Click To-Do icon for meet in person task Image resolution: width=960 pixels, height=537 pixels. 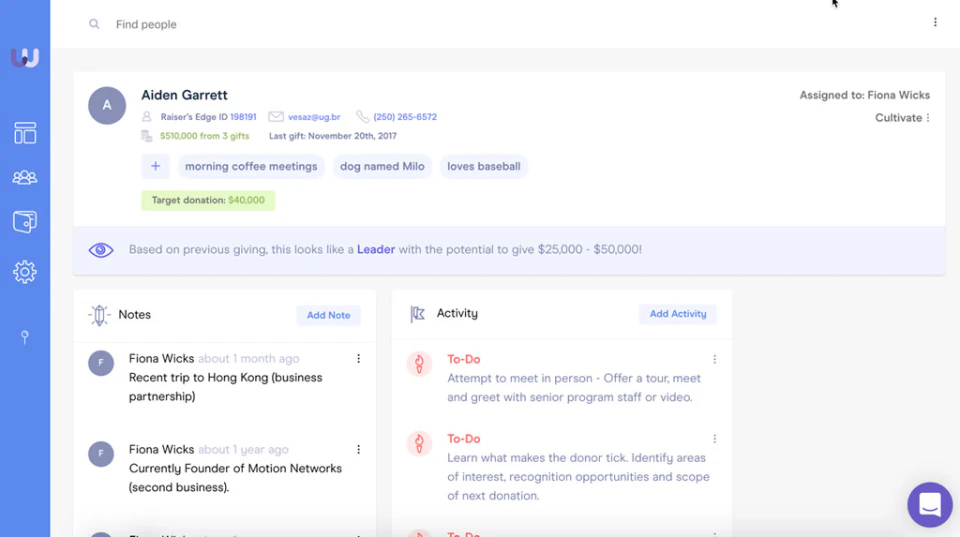tap(419, 364)
